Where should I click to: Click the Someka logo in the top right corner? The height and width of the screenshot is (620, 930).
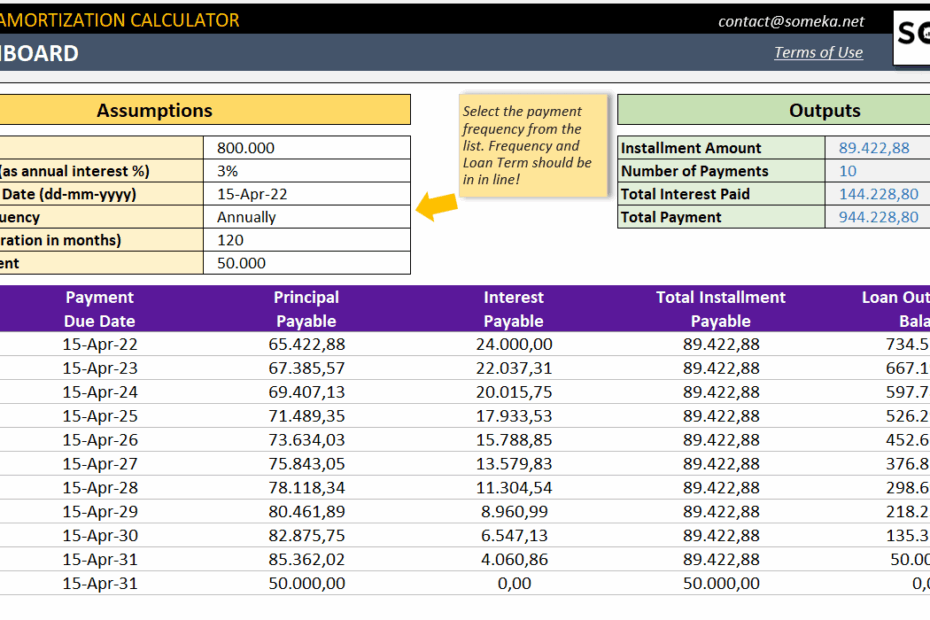(x=911, y=37)
